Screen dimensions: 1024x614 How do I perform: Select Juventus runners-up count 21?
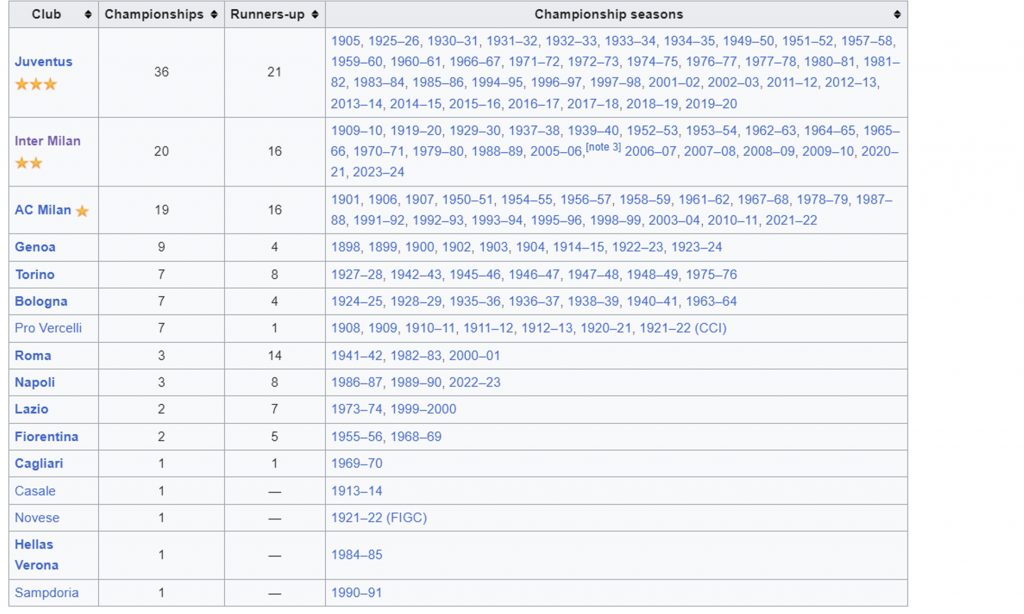[274, 72]
